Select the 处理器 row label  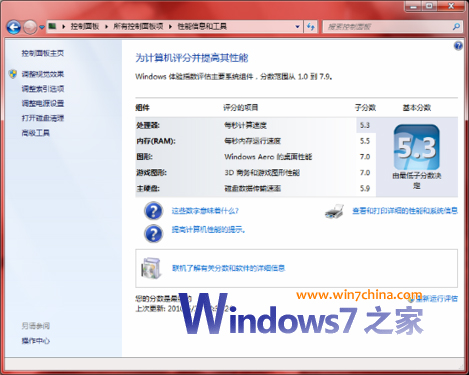pos(148,125)
